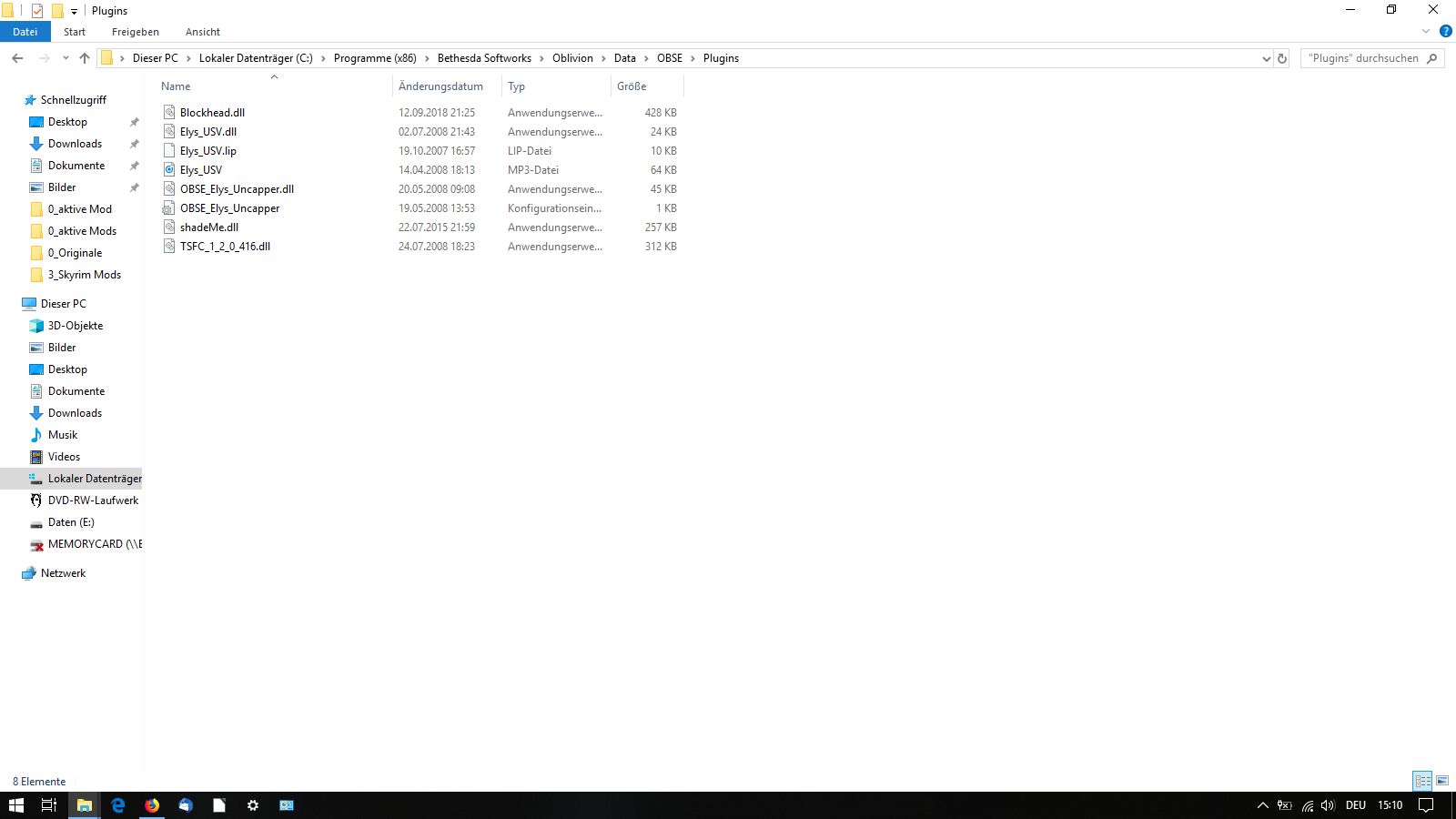Click the Back navigation arrow
The image size is (1456, 819).
click(17, 58)
